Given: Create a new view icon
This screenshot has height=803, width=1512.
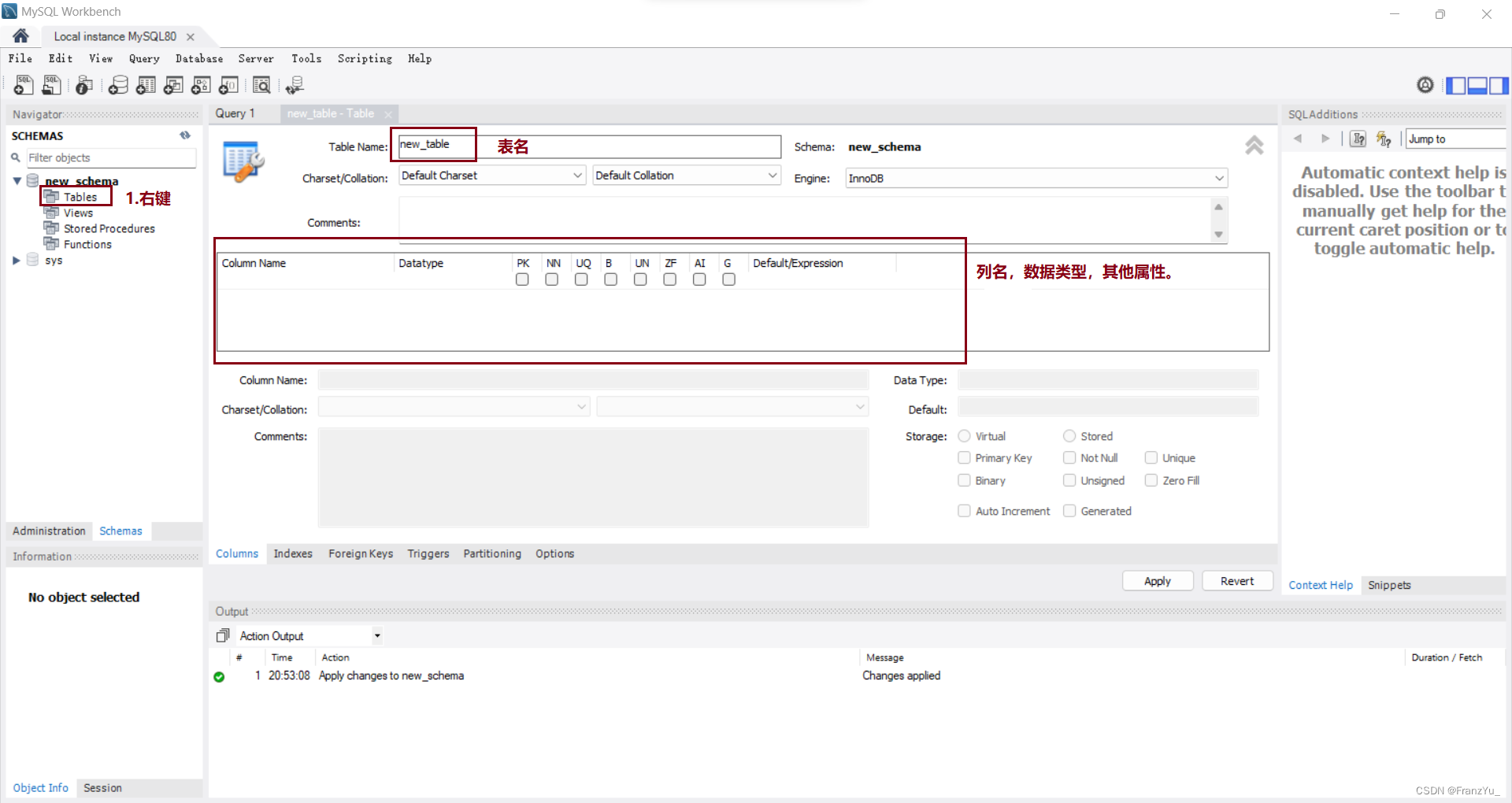Looking at the screenshot, I should point(173,85).
